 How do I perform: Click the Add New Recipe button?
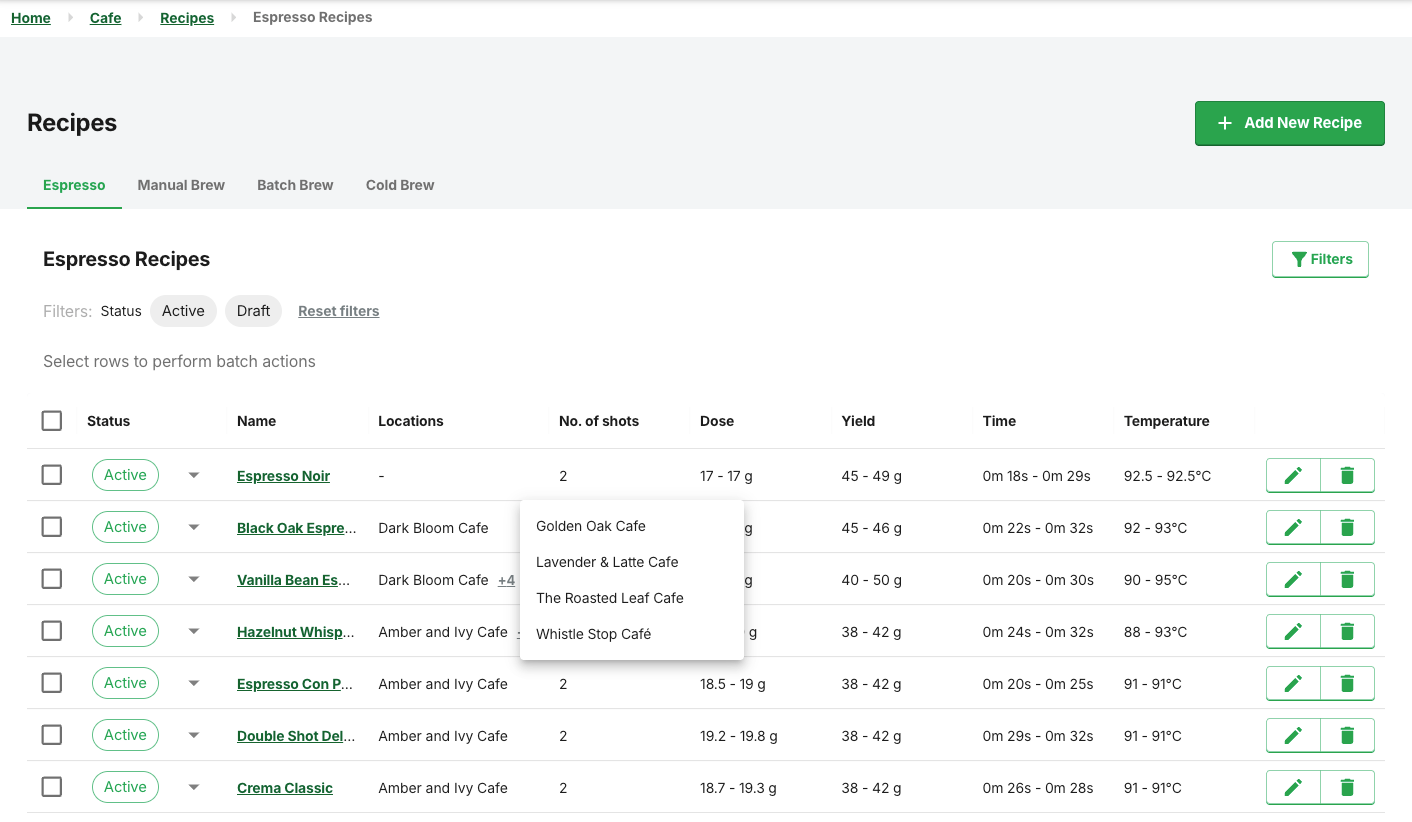(x=1289, y=123)
